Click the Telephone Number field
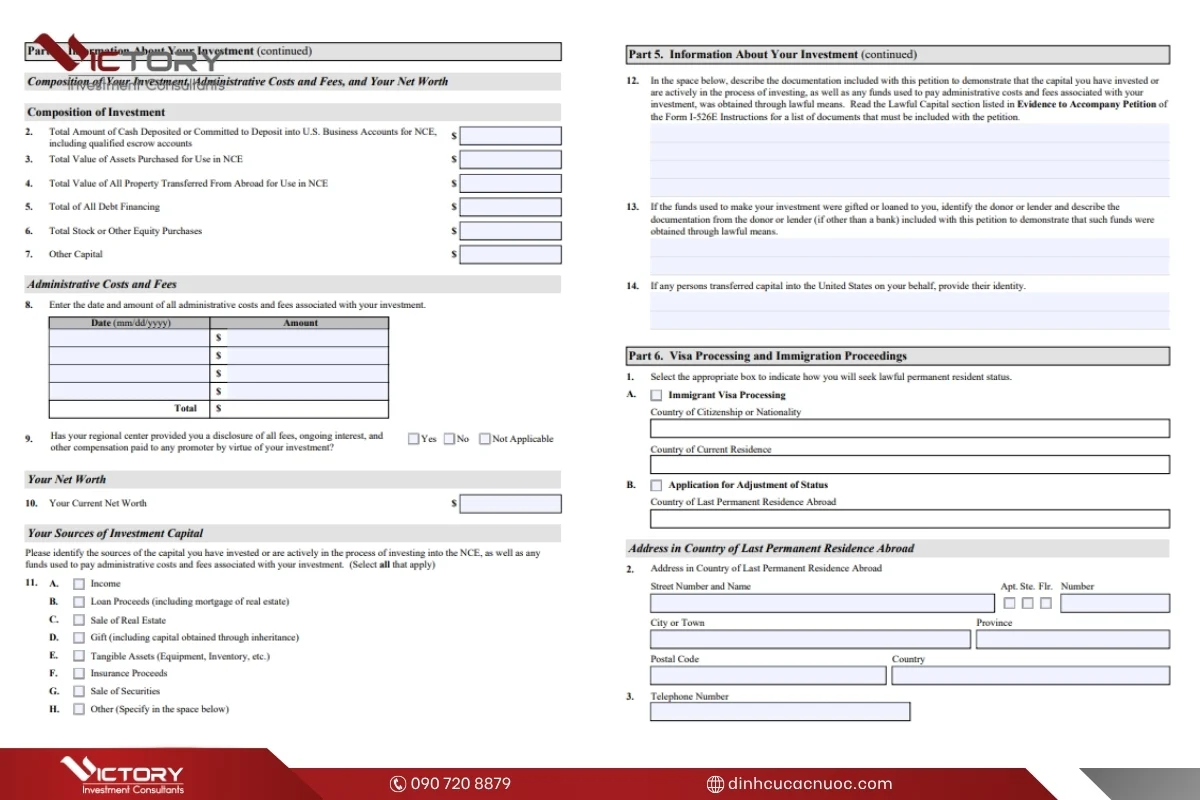1200x800 pixels. pos(780,711)
